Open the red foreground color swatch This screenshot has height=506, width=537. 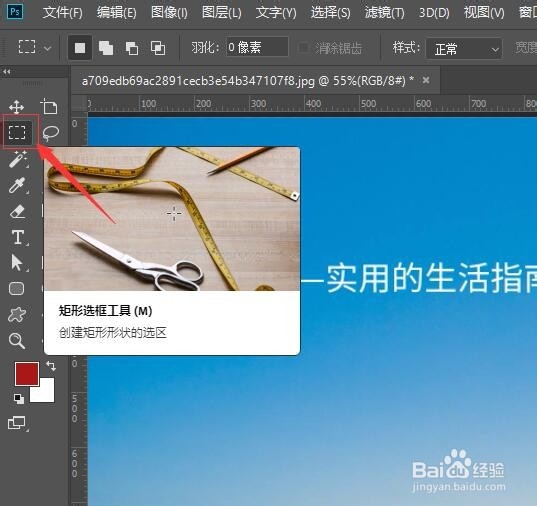27,374
